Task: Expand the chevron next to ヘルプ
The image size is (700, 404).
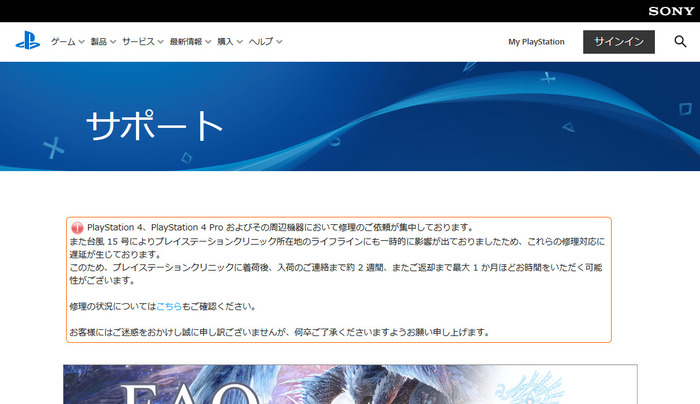Action: (279, 42)
